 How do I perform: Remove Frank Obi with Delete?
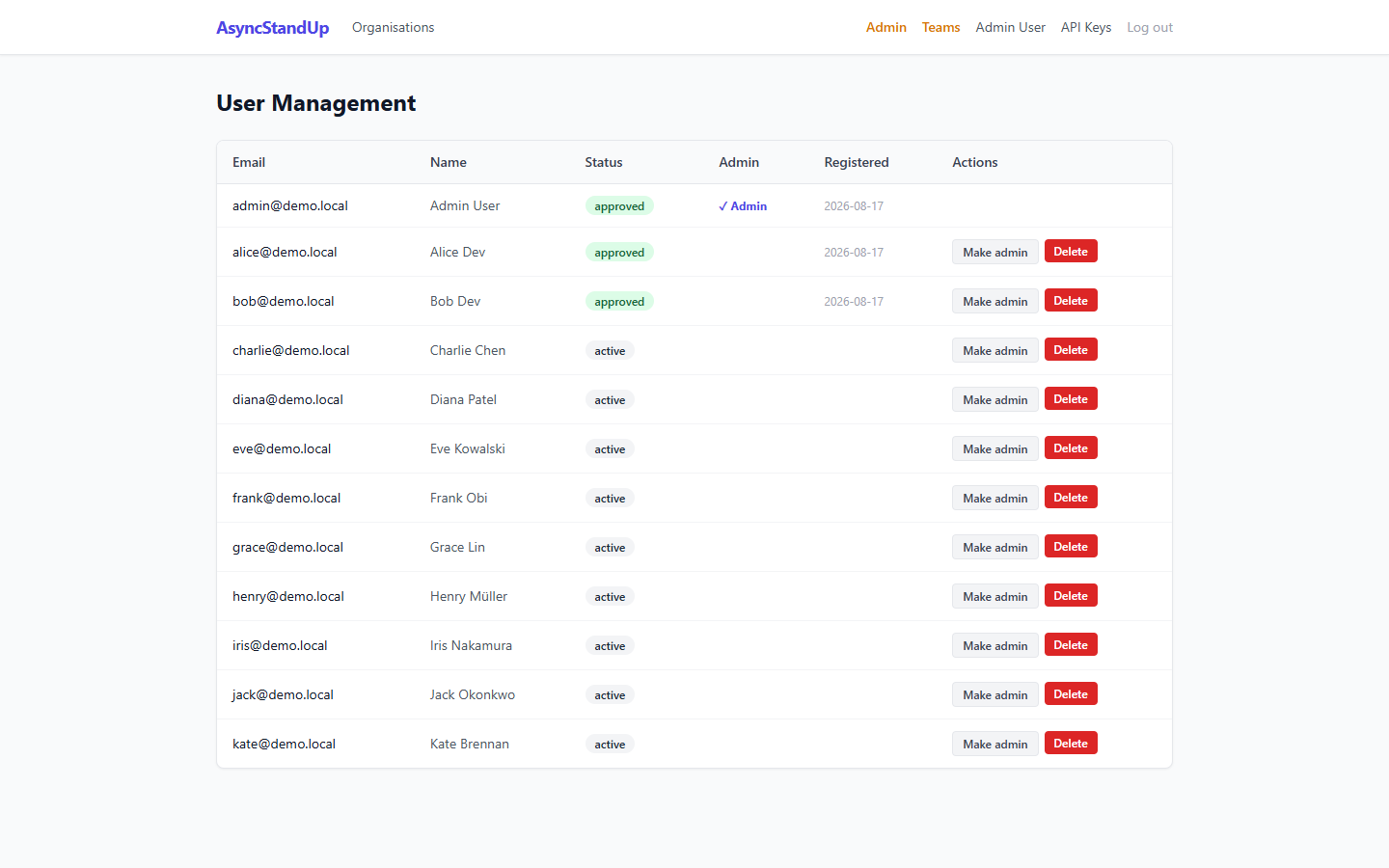(1071, 498)
